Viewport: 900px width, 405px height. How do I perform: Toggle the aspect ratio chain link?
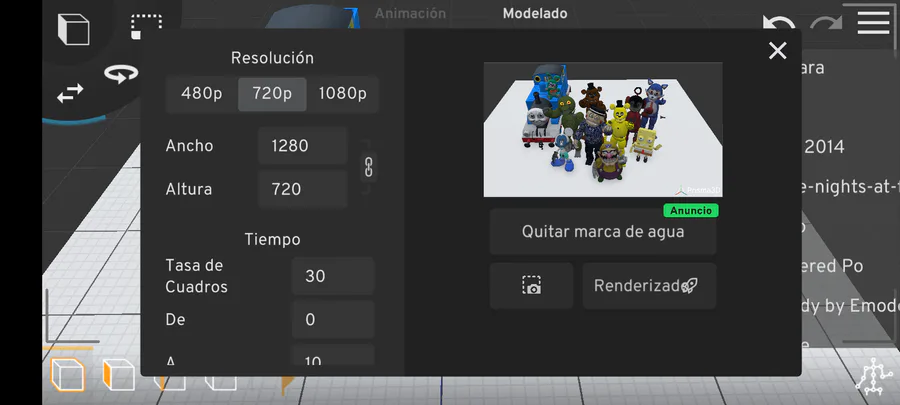tap(368, 168)
